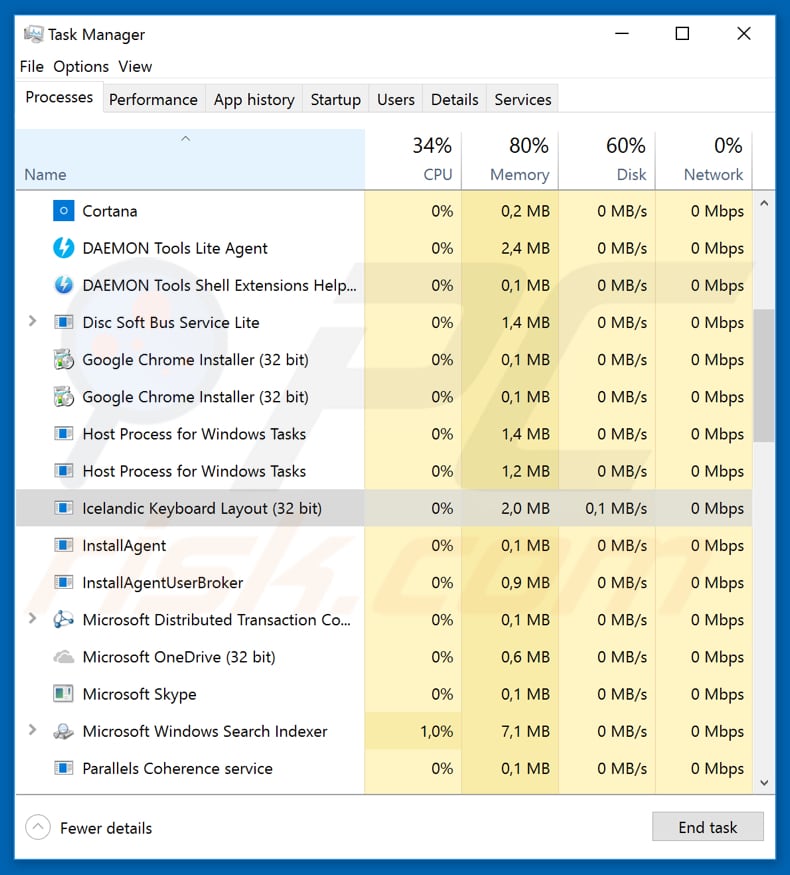Image resolution: width=790 pixels, height=875 pixels.
Task: Click the DAEMON Tools Lite Agent icon
Action: (64, 248)
